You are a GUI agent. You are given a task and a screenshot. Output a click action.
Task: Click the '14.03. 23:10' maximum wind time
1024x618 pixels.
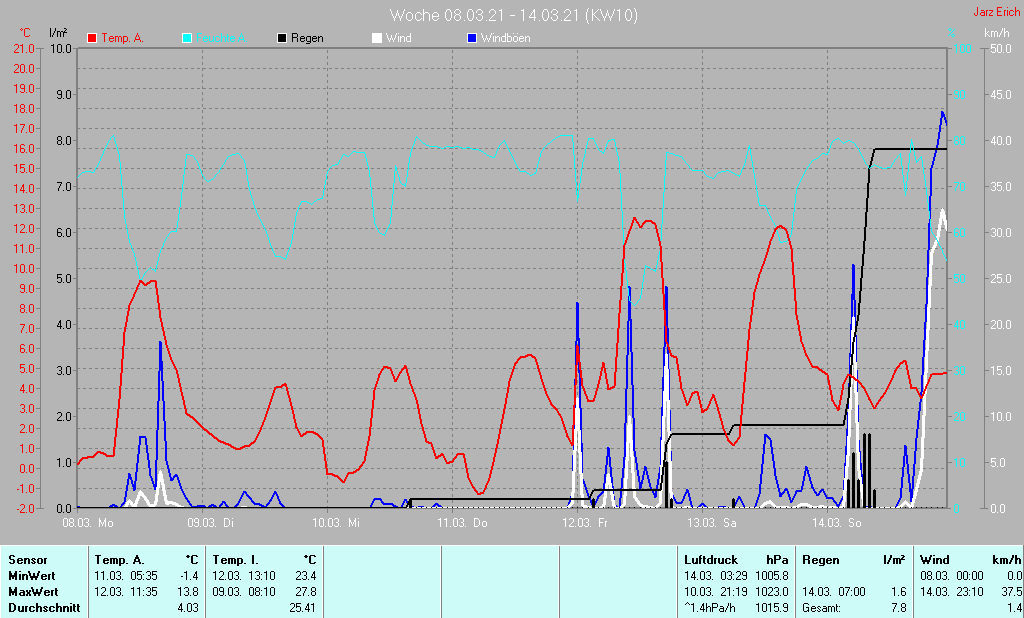(x=952, y=592)
